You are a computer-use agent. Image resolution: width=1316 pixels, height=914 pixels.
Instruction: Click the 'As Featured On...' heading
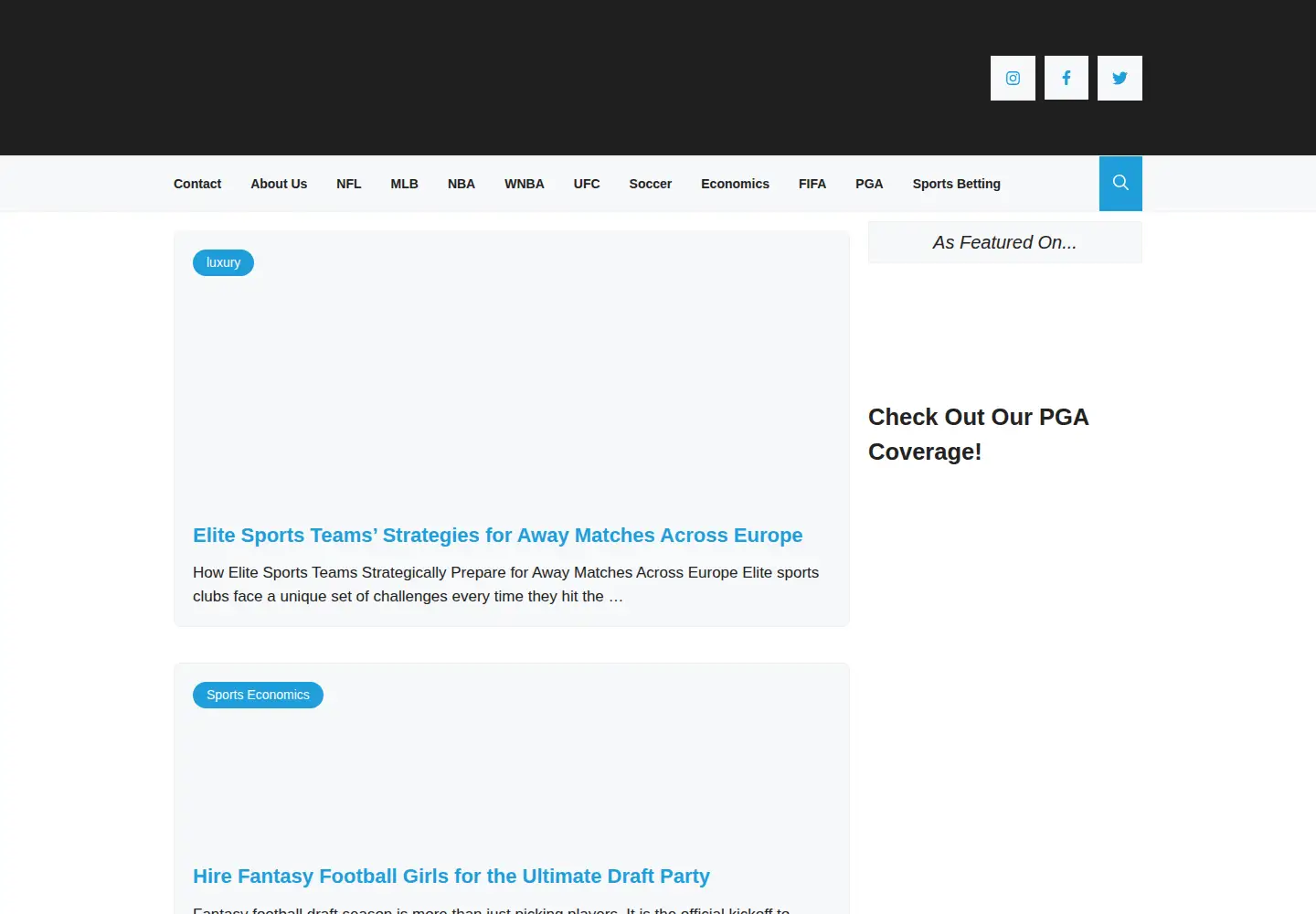click(1005, 242)
